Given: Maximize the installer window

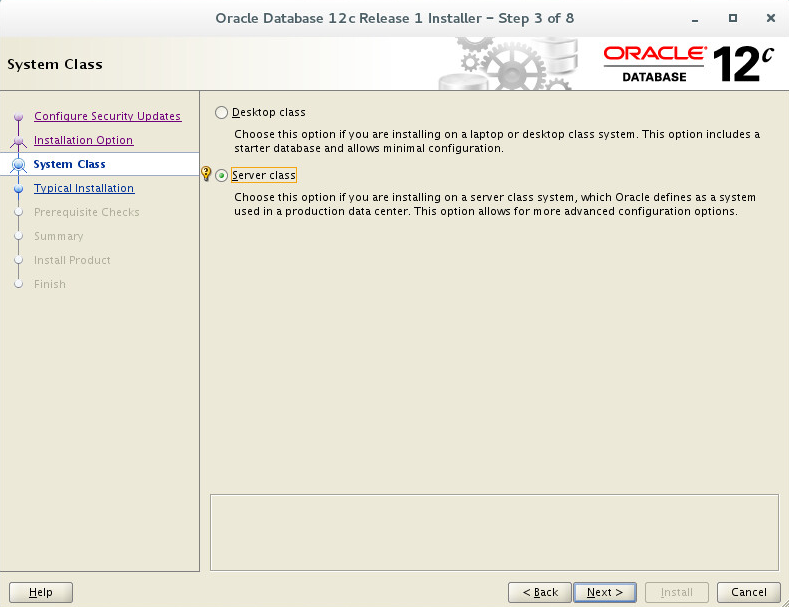Looking at the screenshot, I should point(733,18).
